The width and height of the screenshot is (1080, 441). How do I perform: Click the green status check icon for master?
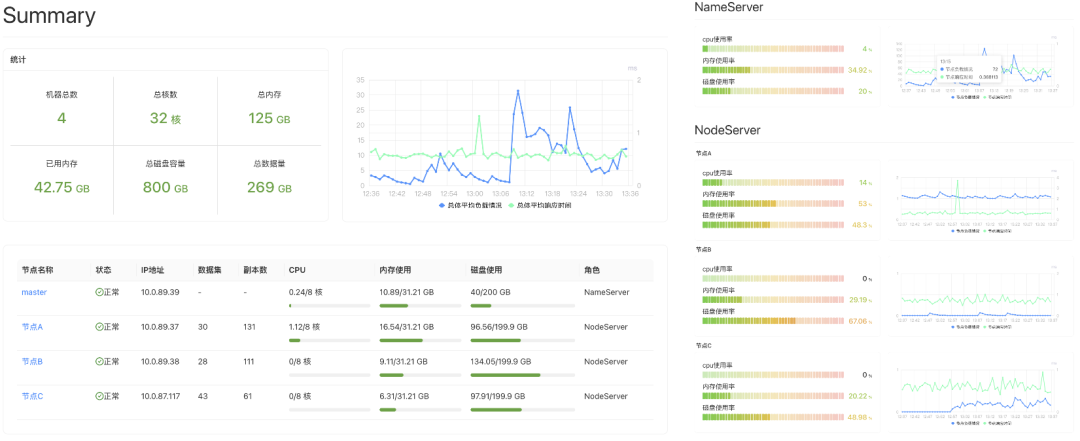pyautogui.click(x=100, y=292)
